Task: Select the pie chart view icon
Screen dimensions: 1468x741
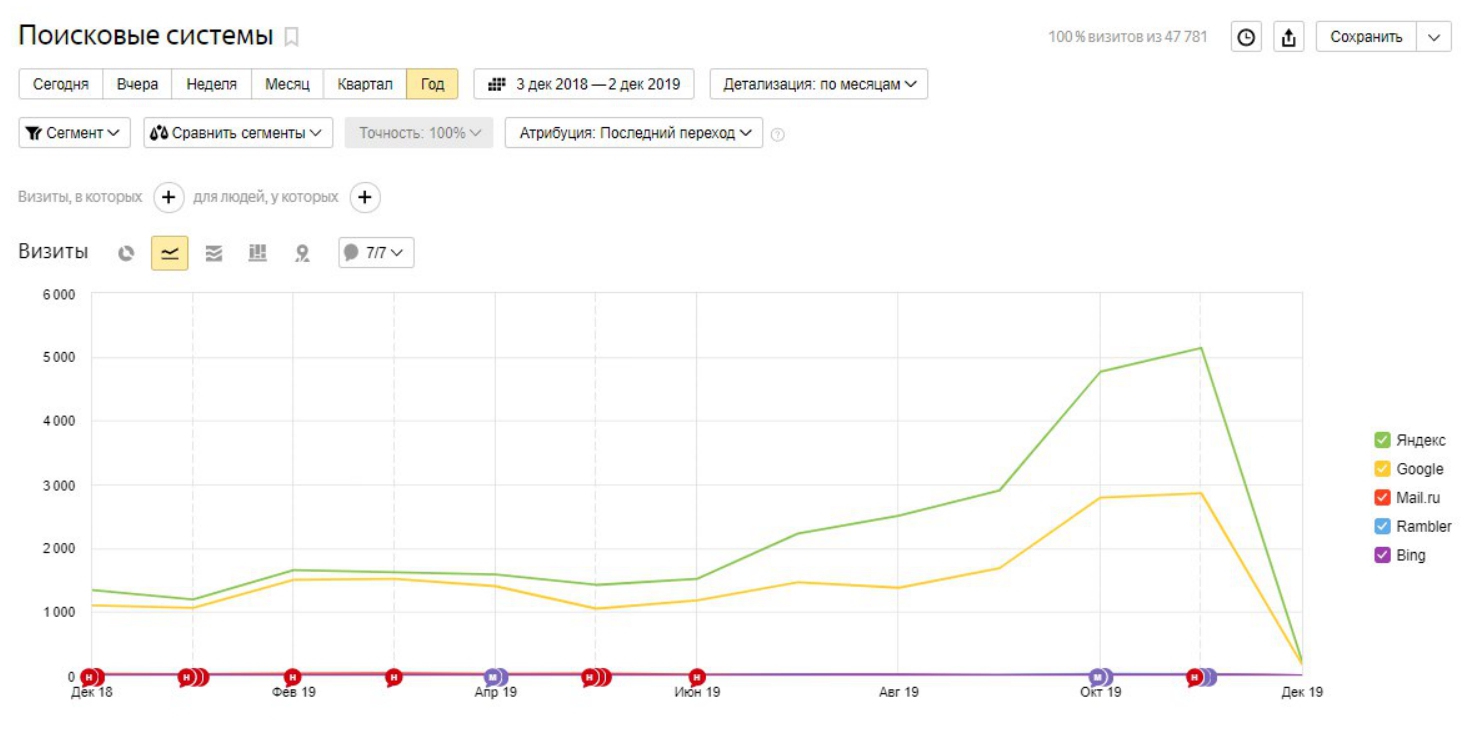Action: (x=126, y=254)
